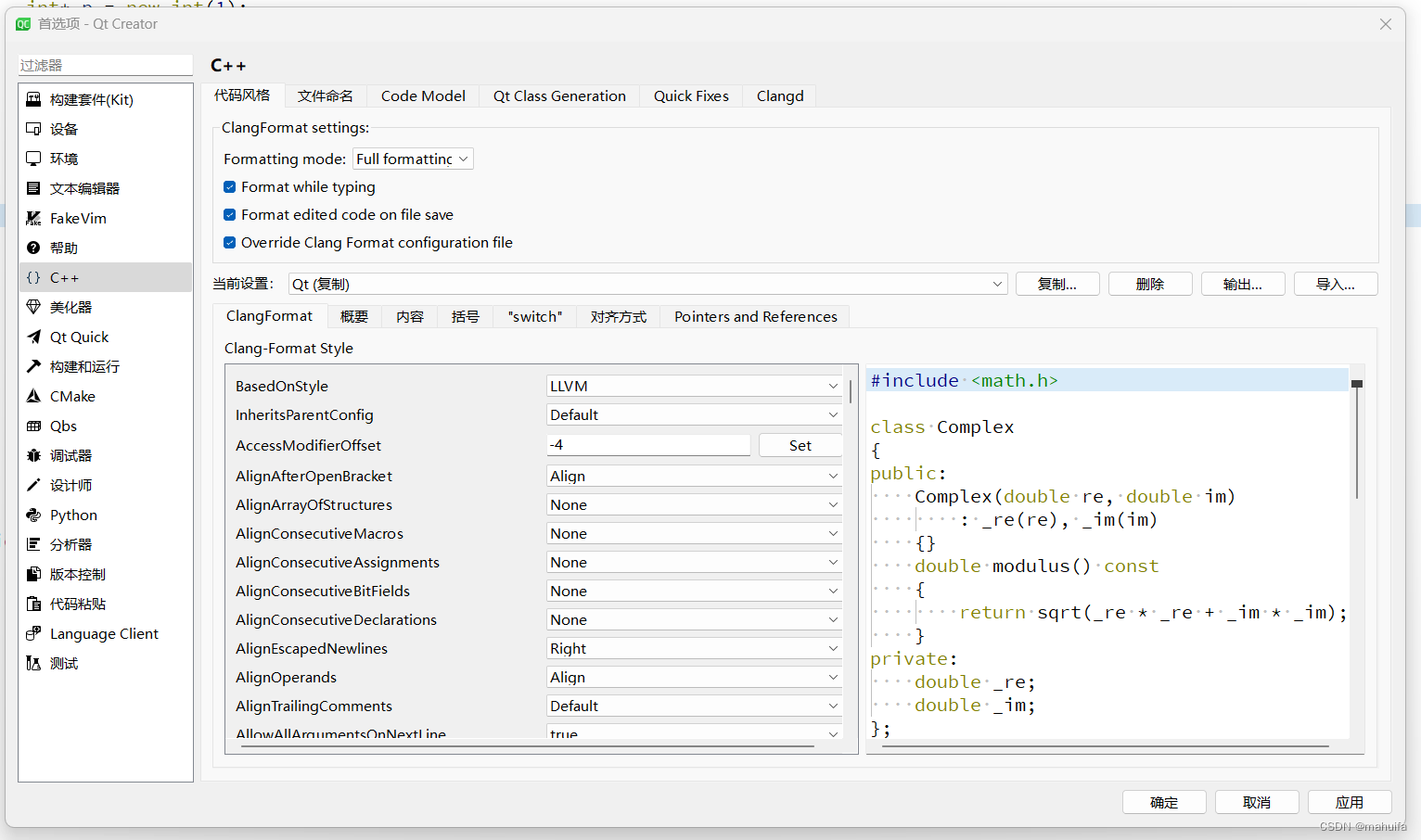
Task: Toggle Override Clang Format configuration file
Action: tap(229, 243)
